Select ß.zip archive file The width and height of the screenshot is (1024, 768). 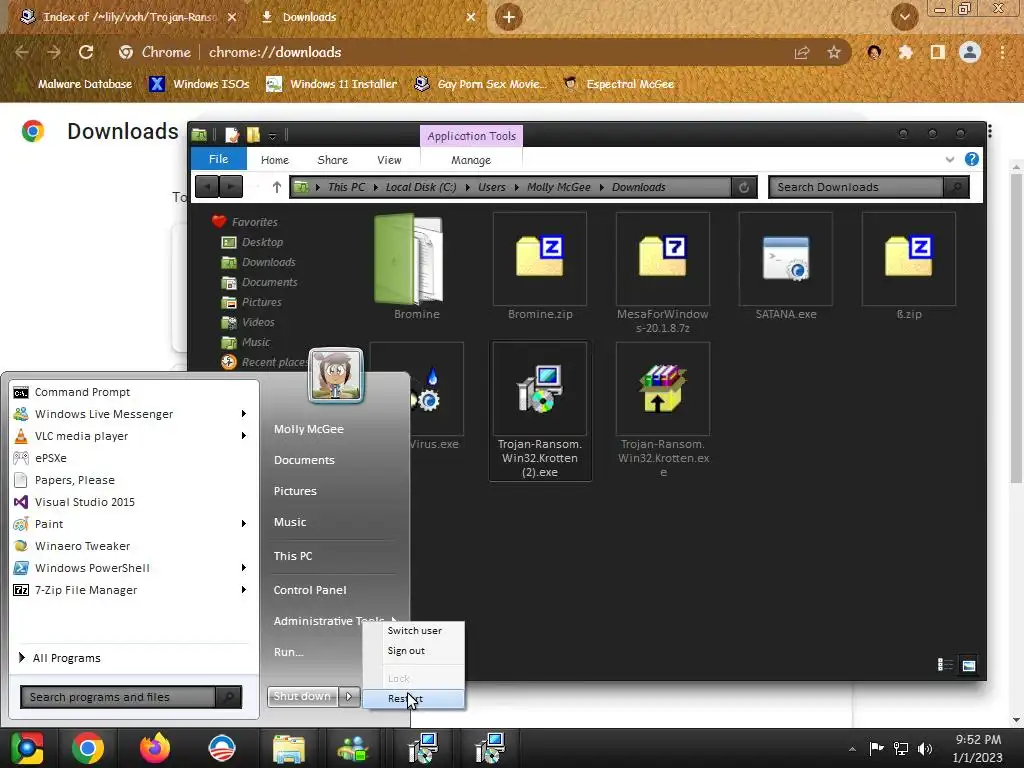point(908,266)
